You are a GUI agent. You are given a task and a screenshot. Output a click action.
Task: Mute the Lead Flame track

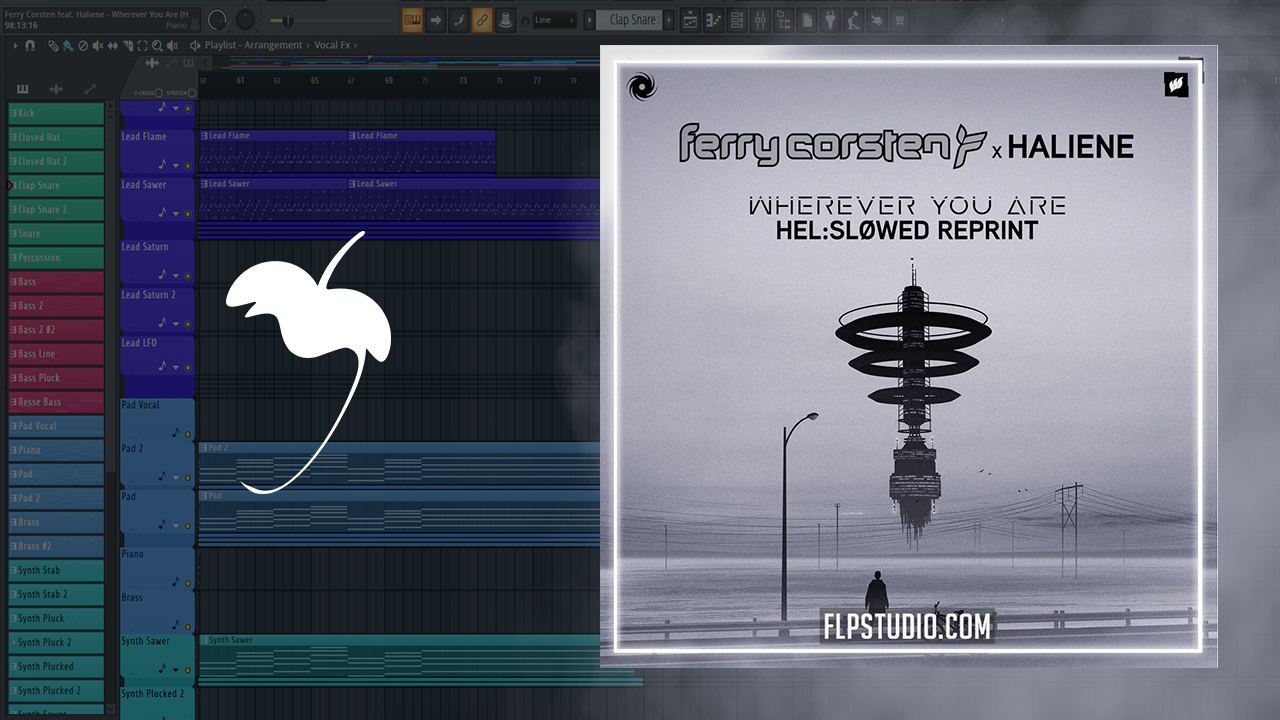coord(187,166)
